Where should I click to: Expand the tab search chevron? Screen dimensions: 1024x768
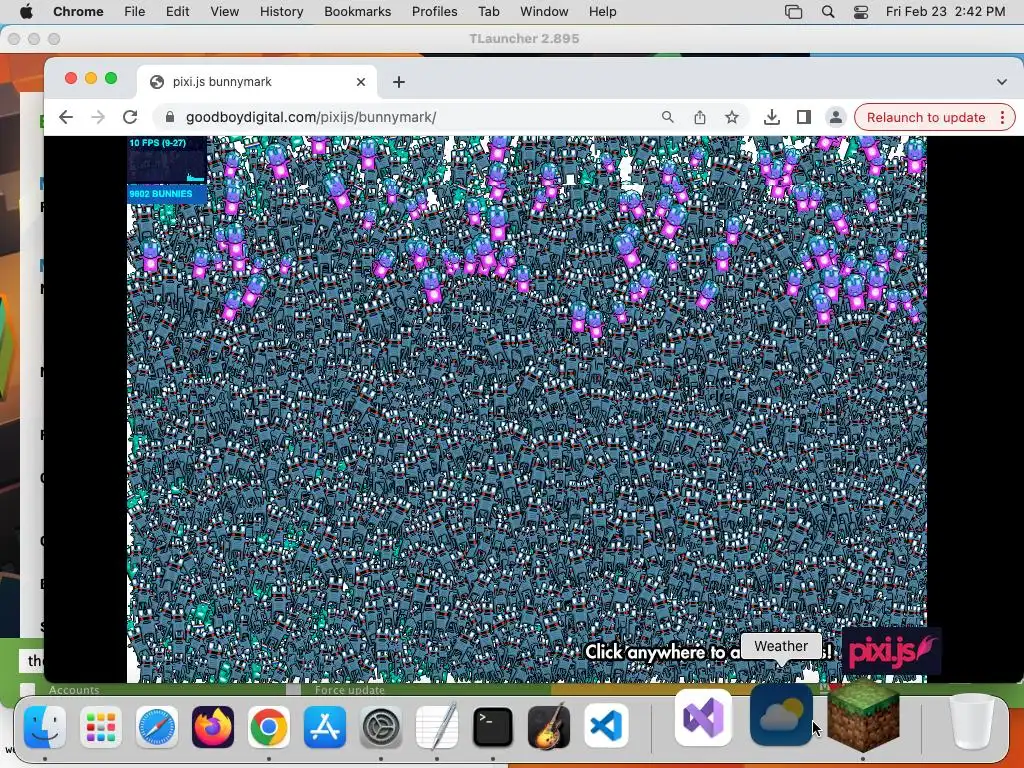pyautogui.click(x=1002, y=82)
